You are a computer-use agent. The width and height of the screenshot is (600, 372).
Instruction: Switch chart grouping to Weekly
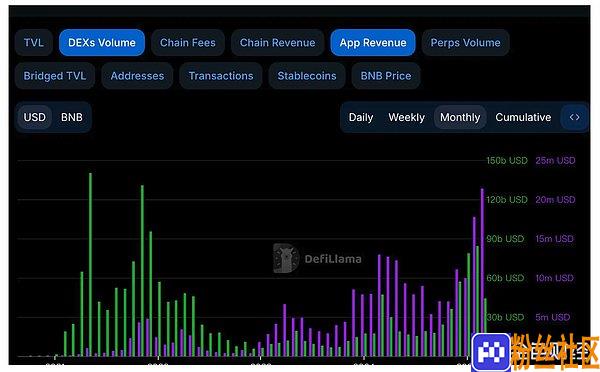point(406,117)
